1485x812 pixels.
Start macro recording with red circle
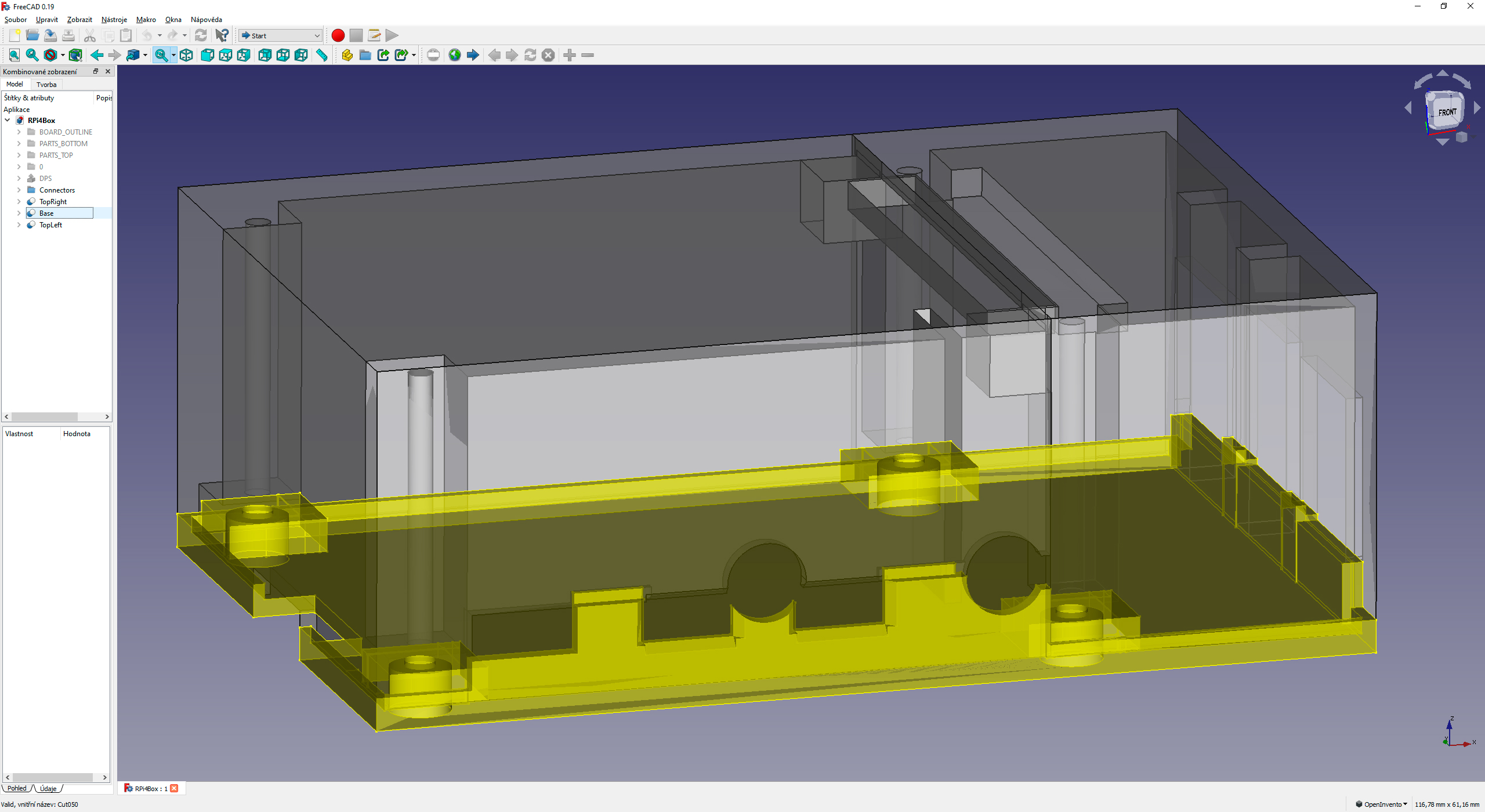(x=338, y=35)
